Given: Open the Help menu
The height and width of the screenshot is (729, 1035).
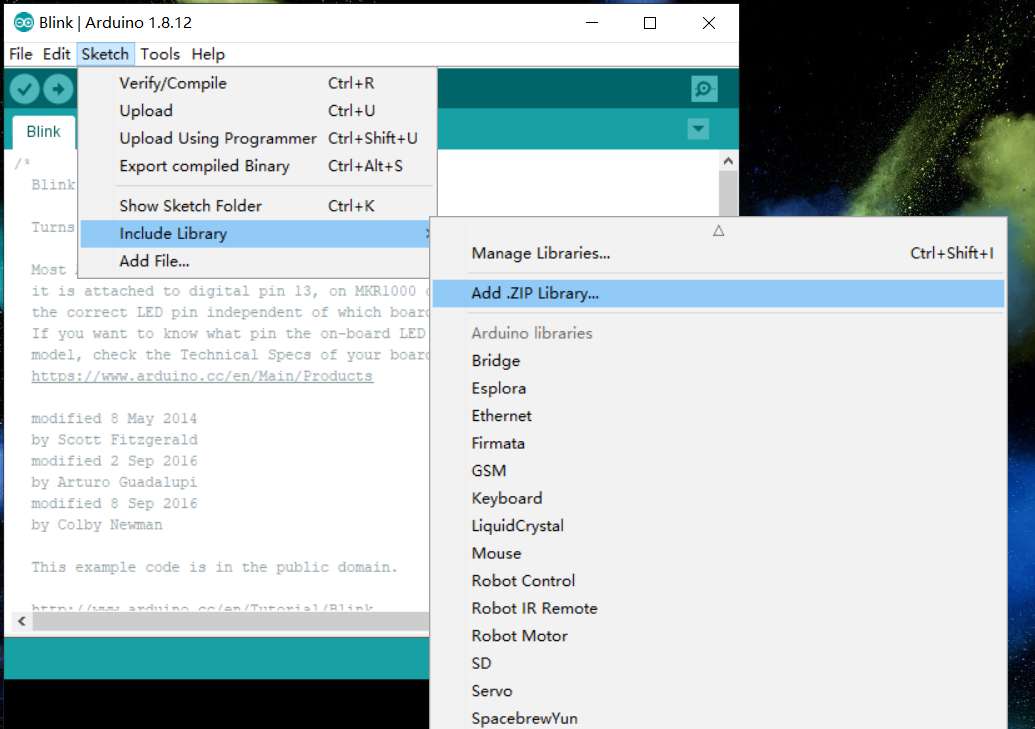Looking at the screenshot, I should coord(208,54).
